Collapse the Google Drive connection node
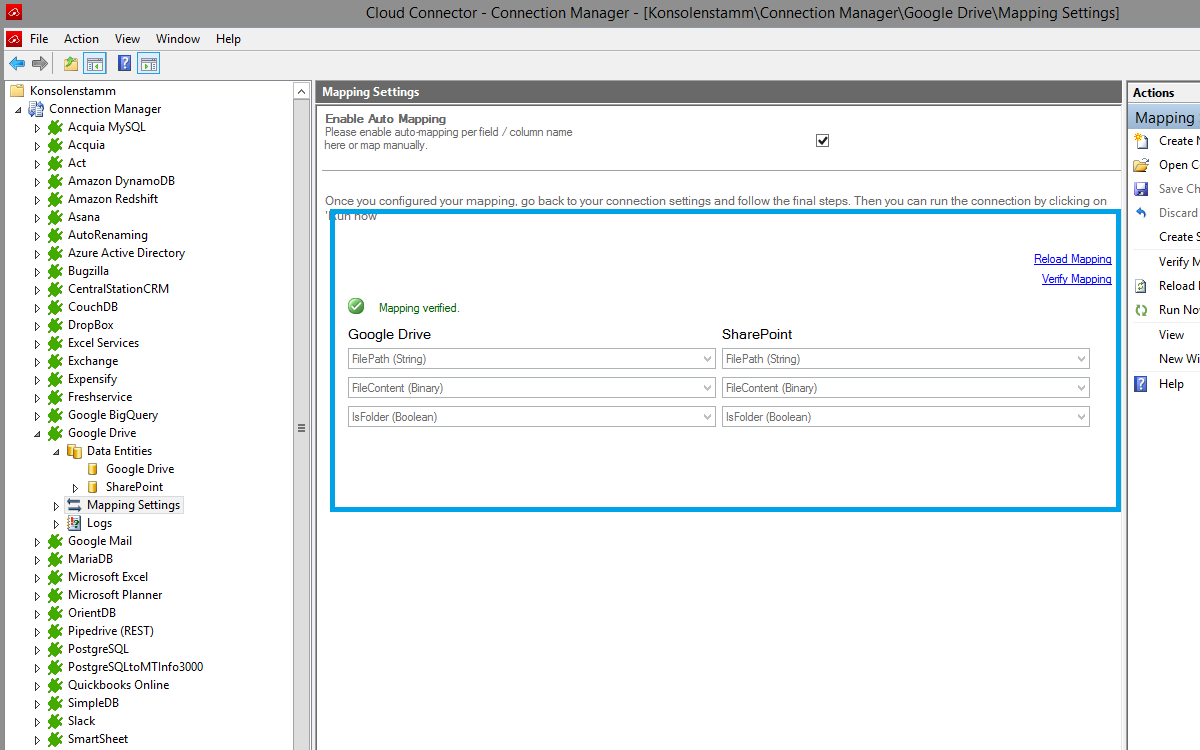Viewport: 1200px width, 750px height. [x=38, y=433]
